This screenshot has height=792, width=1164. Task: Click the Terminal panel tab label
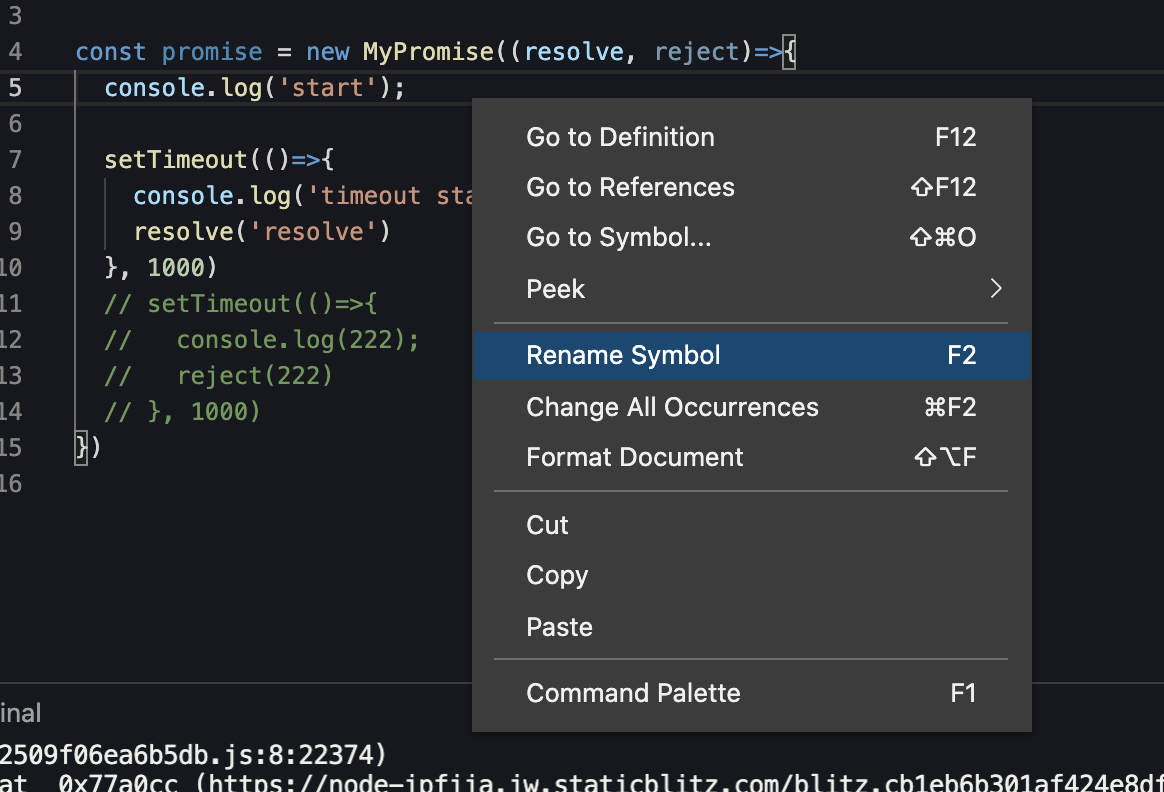coord(20,713)
